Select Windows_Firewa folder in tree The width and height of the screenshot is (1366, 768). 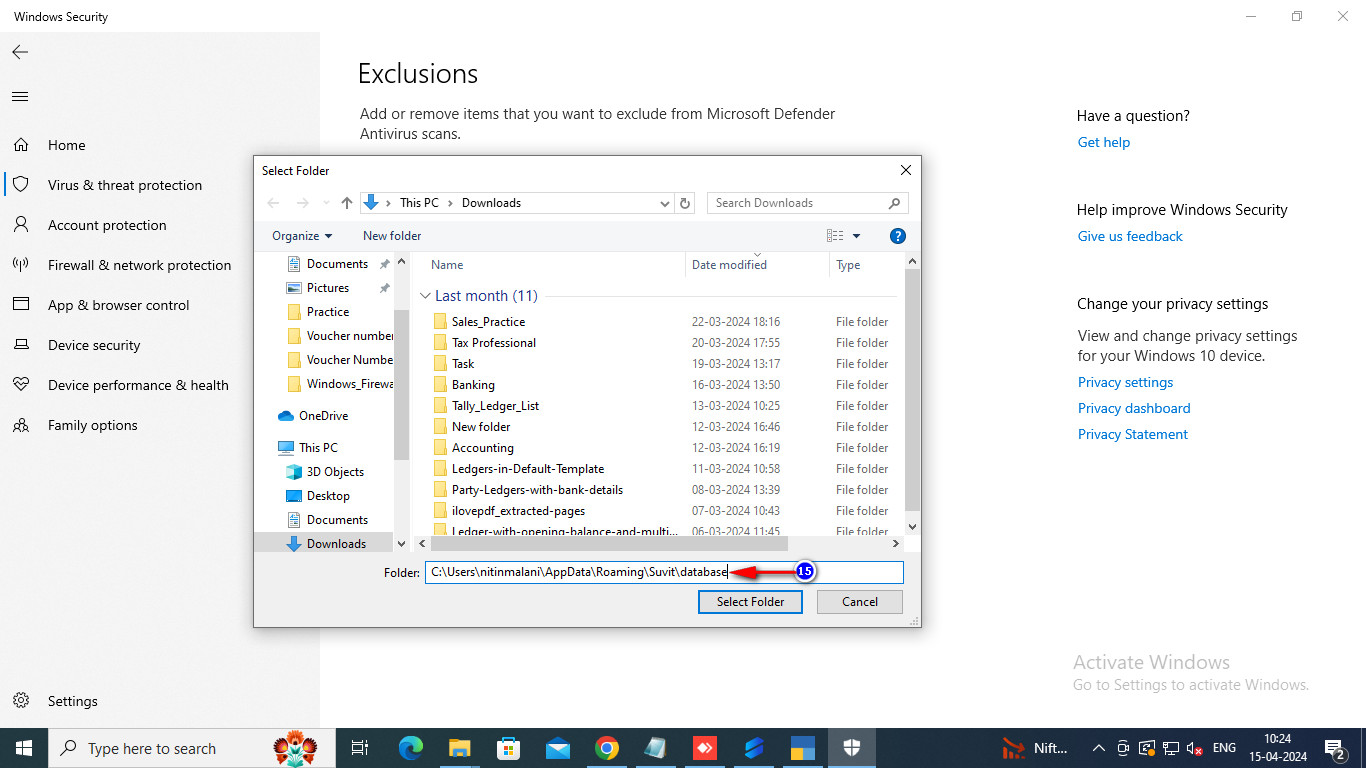click(349, 384)
